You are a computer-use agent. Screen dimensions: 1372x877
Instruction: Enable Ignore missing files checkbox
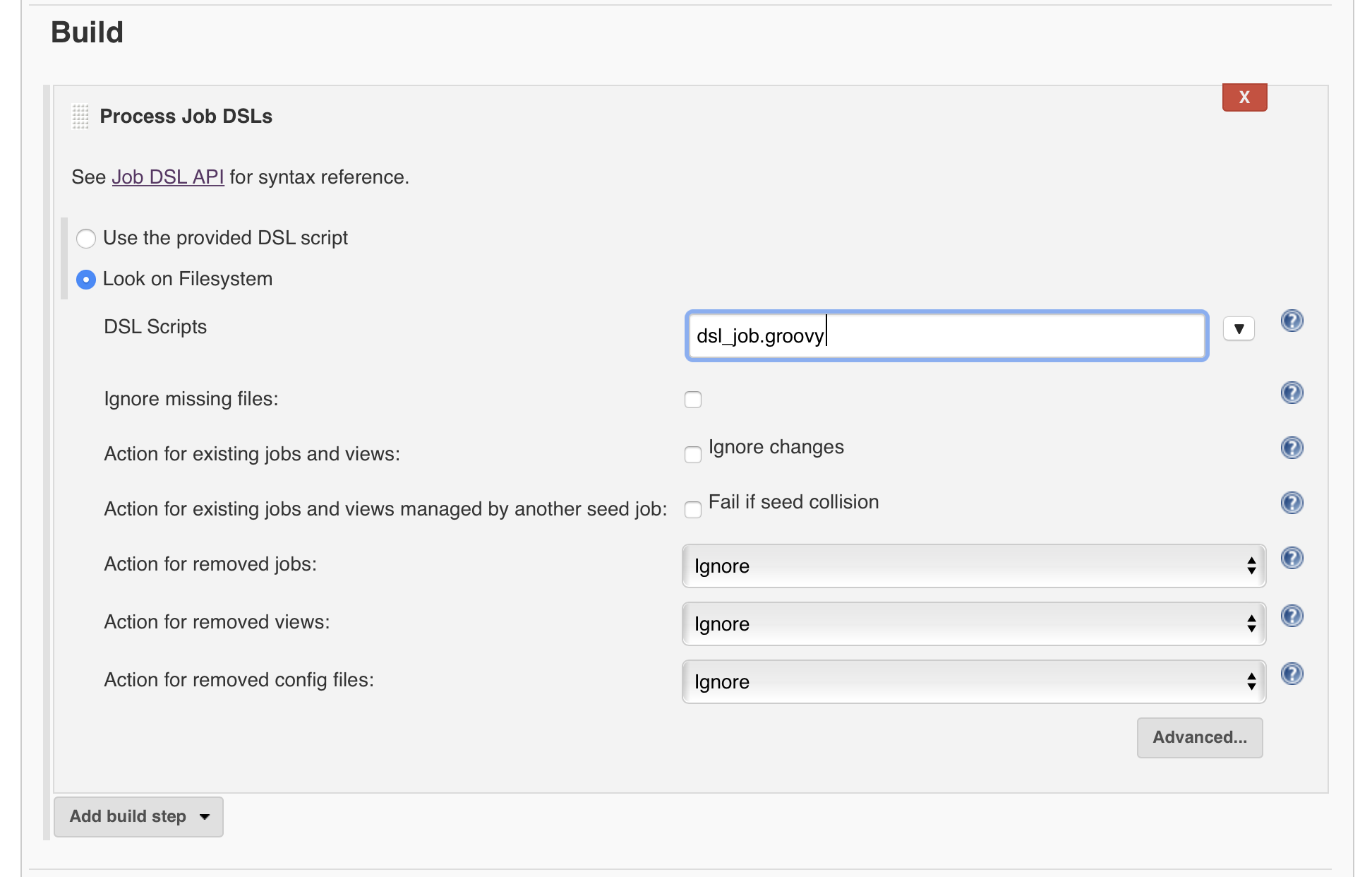692,400
